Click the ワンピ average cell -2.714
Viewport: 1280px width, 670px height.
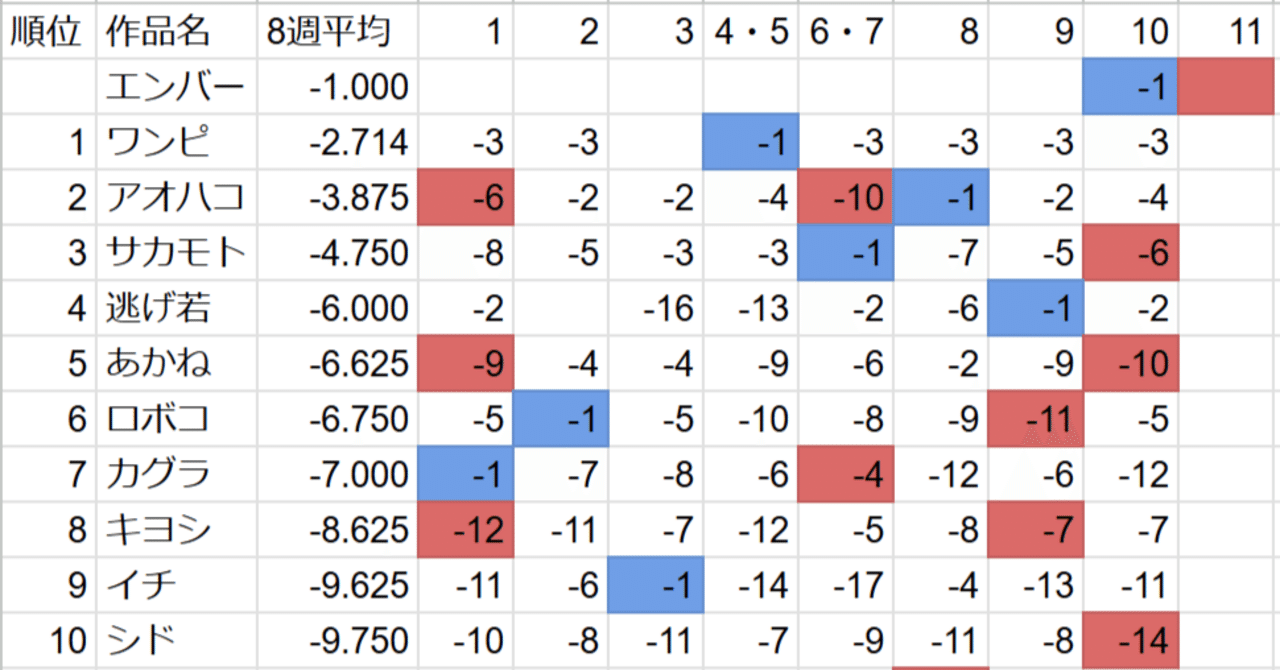(337, 142)
